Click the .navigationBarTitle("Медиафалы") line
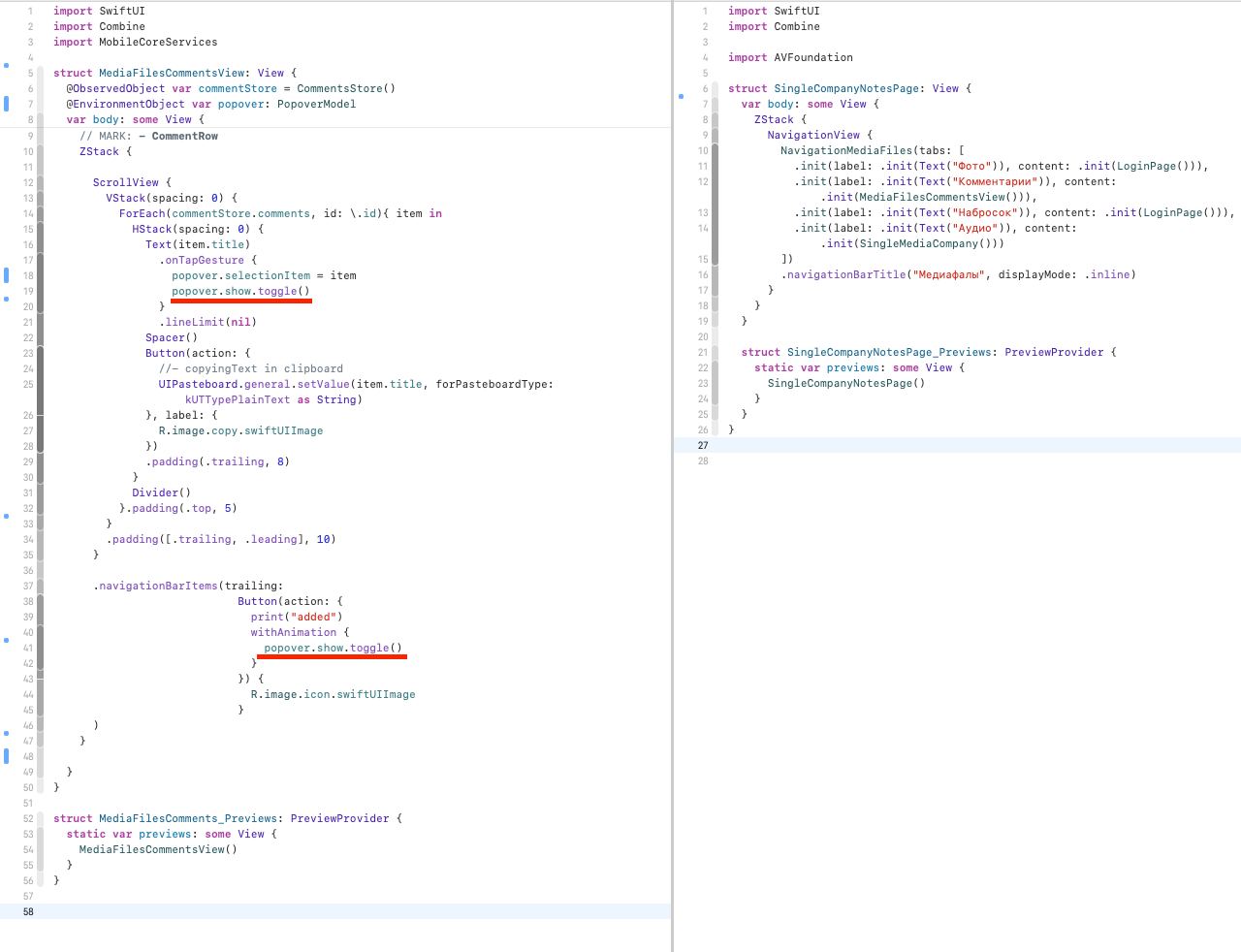The height and width of the screenshot is (952, 1241). pos(958,274)
